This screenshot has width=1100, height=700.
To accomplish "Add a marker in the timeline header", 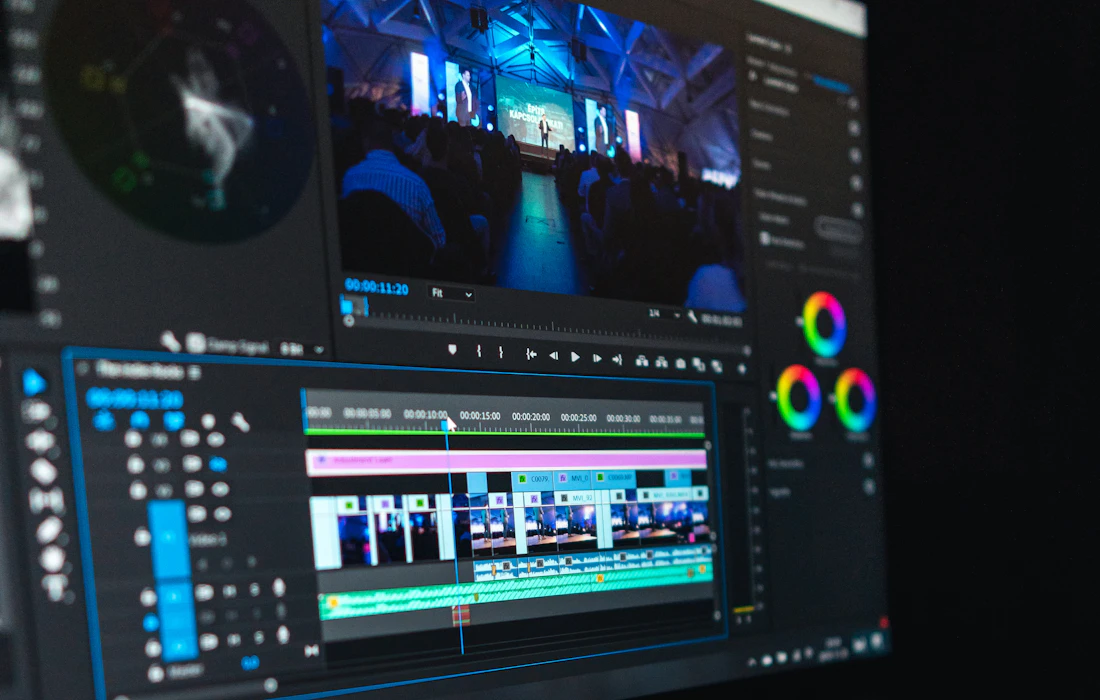I will coord(208,421).
